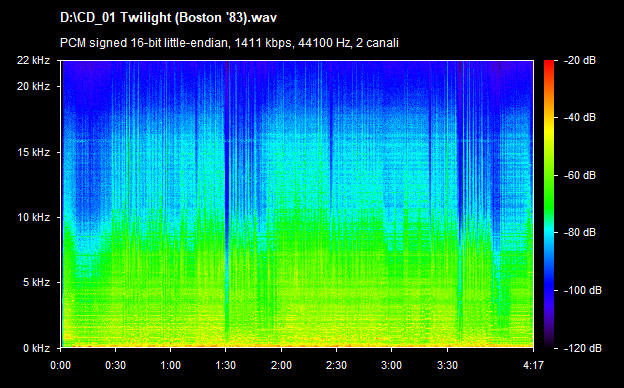The image size is (624, 388).
Task: Click the -60 dB green level on color scale
Action: point(549,175)
